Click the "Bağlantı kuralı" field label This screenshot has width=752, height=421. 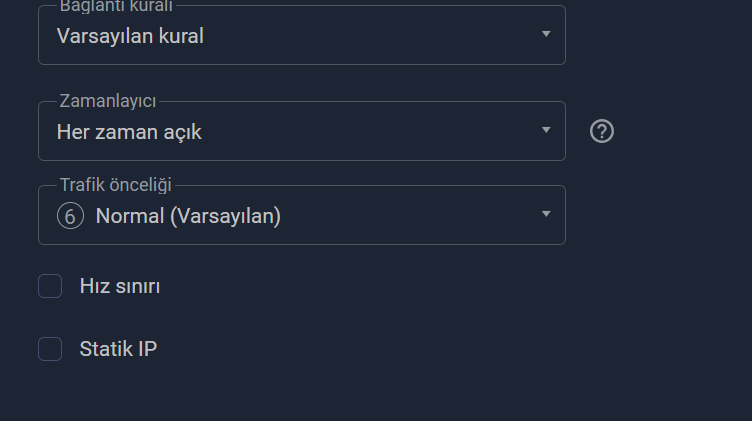[x=116, y=6]
